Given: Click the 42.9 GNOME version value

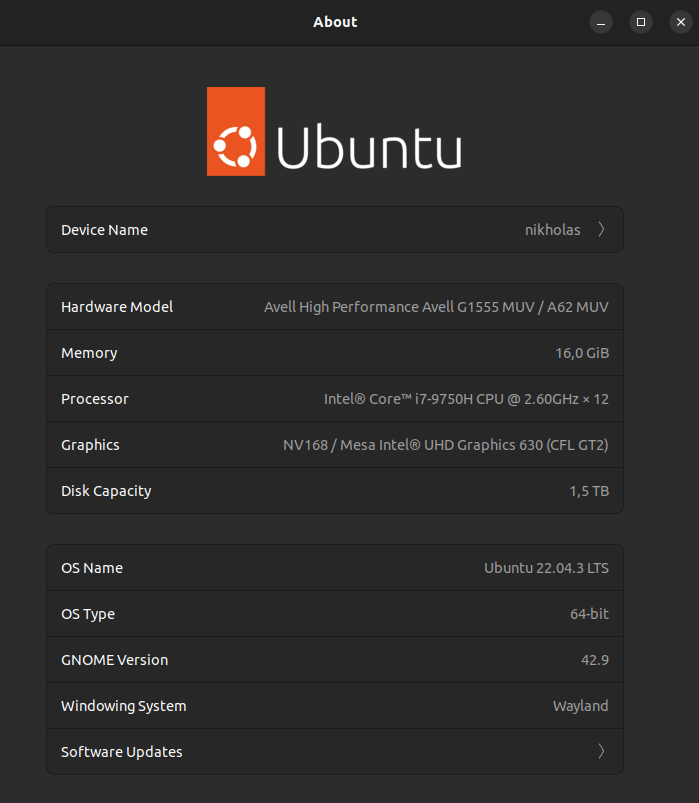Looking at the screenshot, I should coord(595,660).
